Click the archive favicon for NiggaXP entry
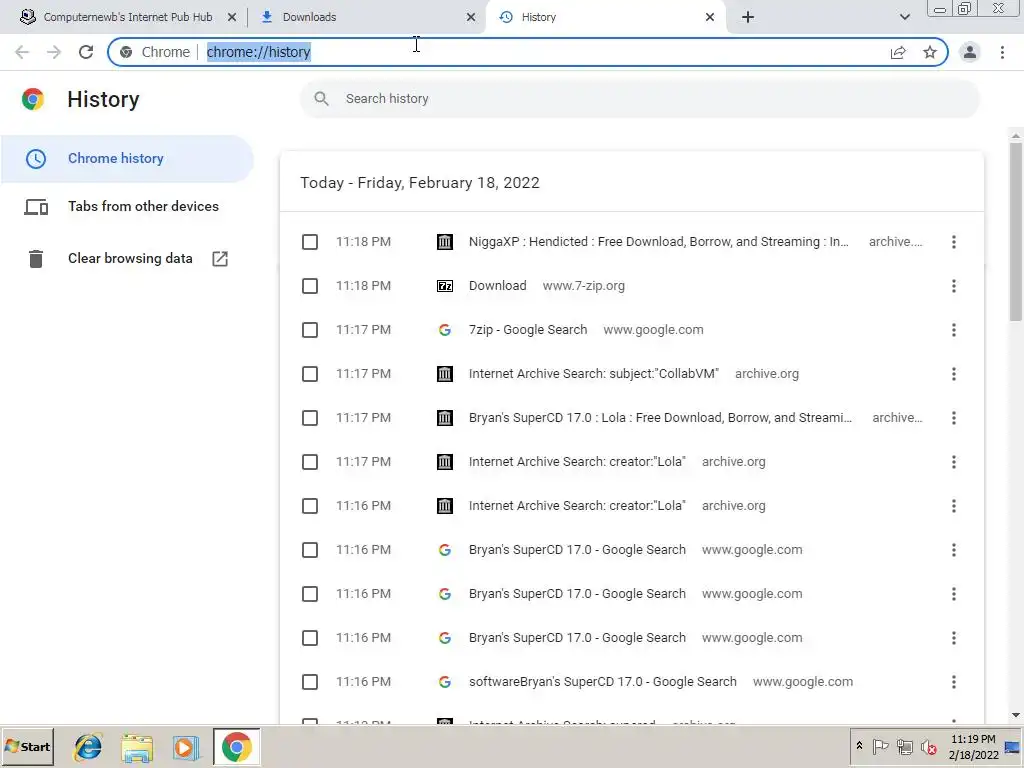Viewport: 1024px width, 768px height. [445, 242]
